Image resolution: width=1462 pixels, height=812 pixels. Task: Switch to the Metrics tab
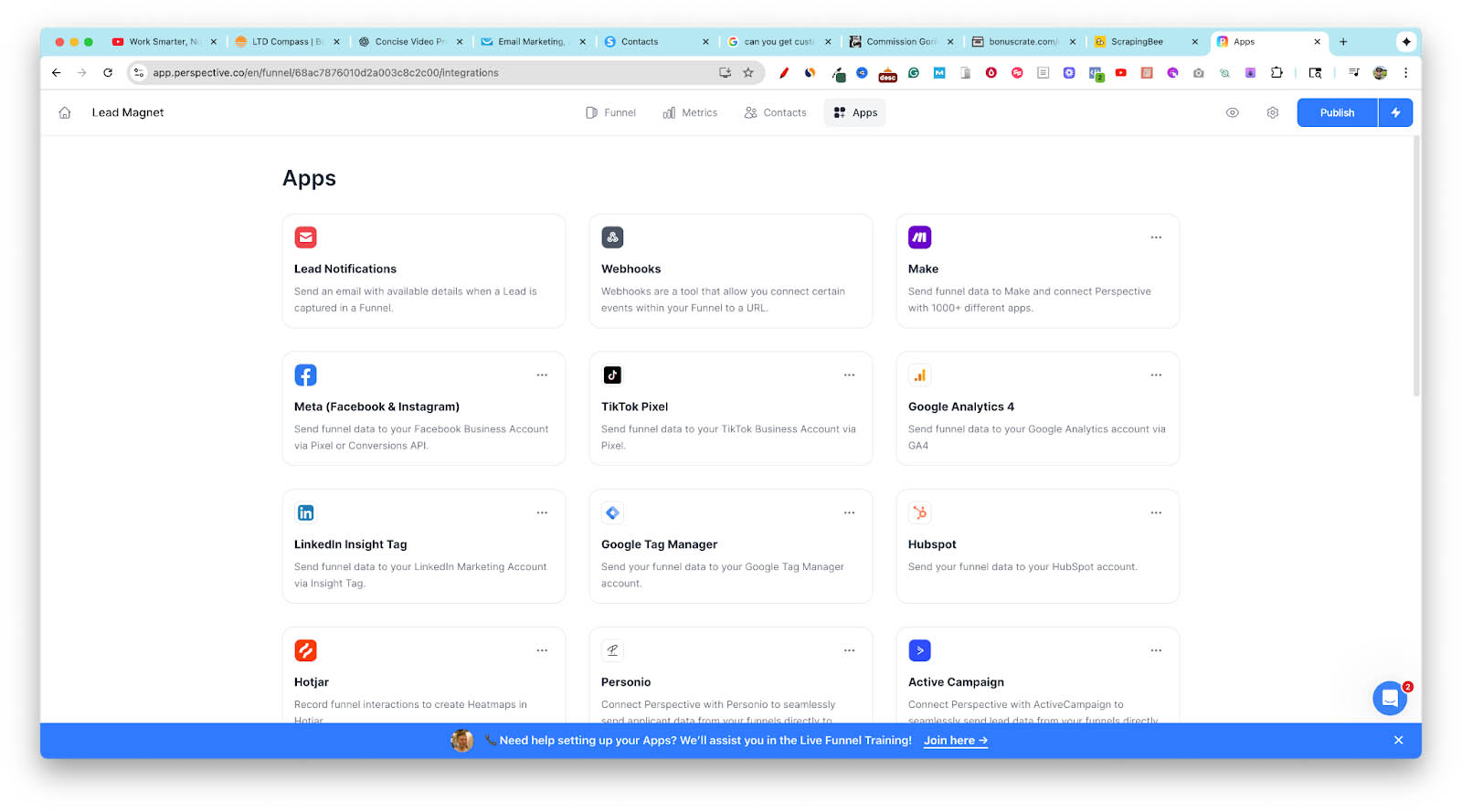point(690,113)
